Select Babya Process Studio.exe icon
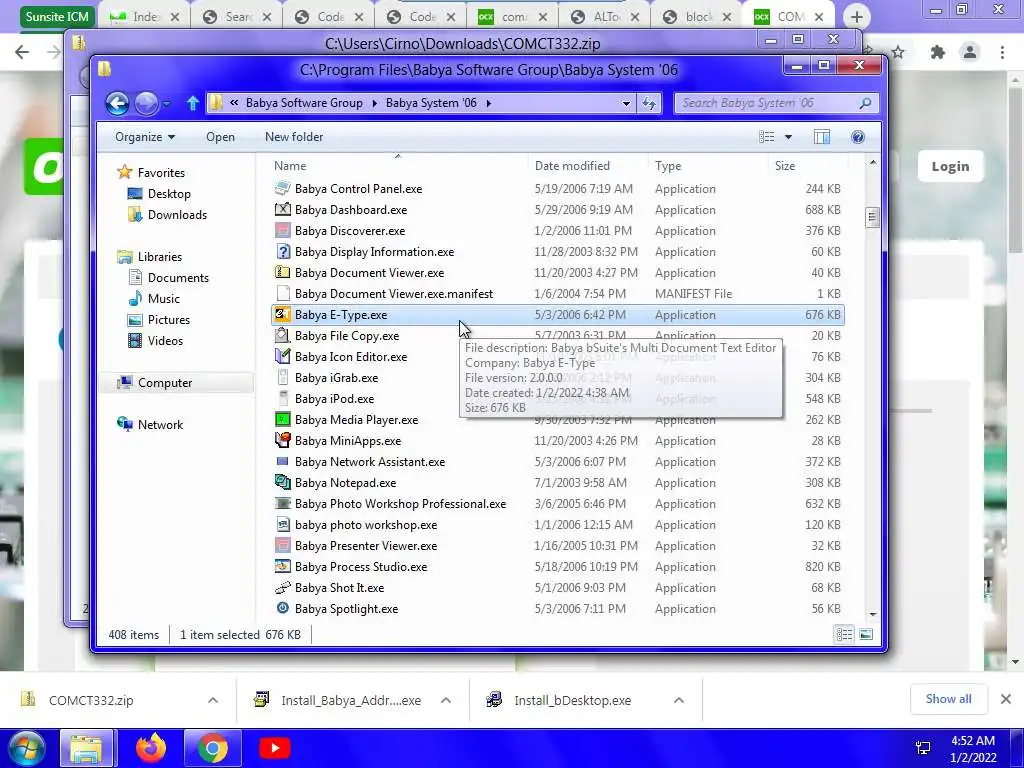Screen dimensions: 1024x768 (282, 567)
